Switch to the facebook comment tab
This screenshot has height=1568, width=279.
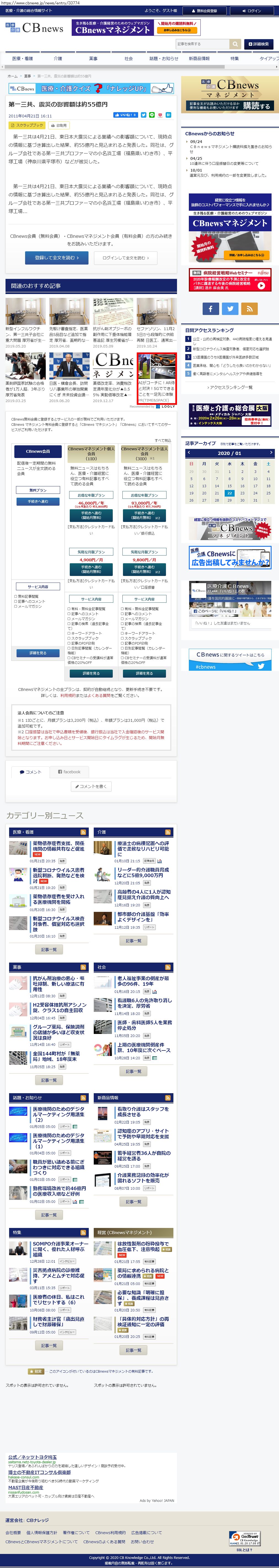tap(69, 771)
